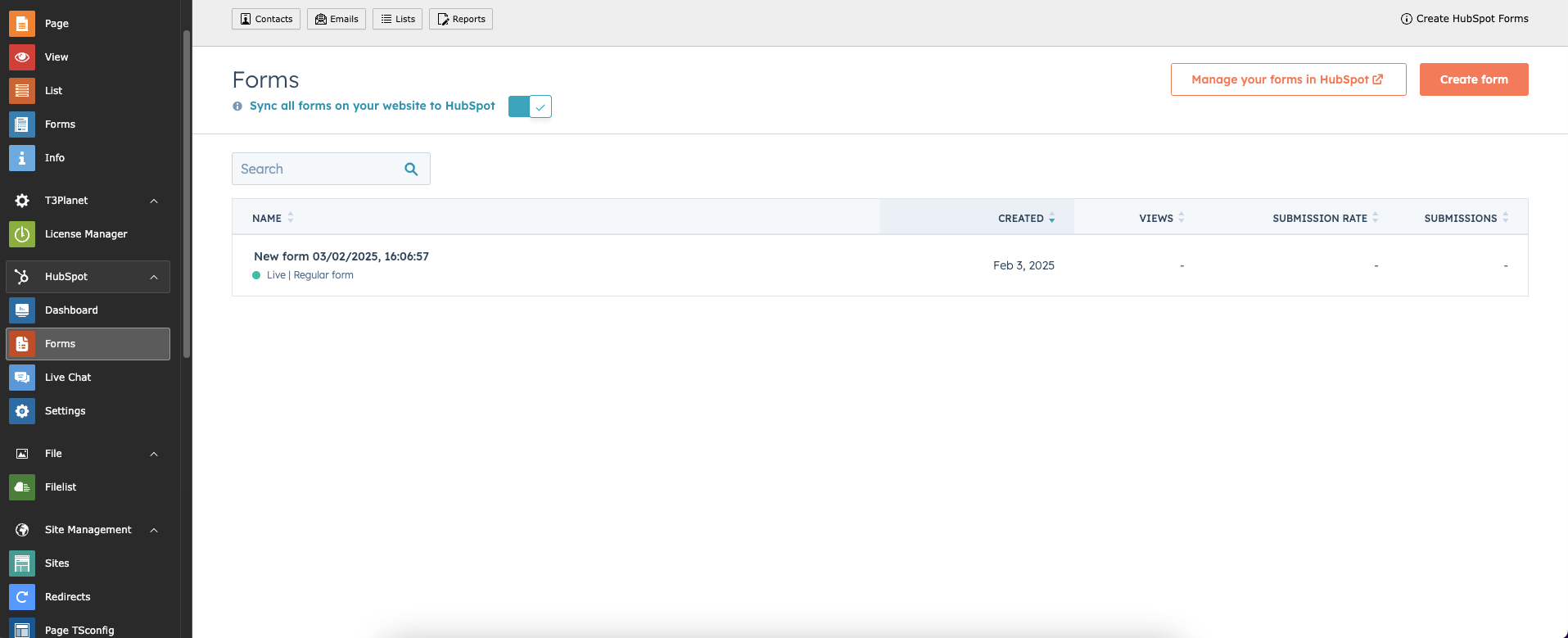Open the Redirects icon

22,597
